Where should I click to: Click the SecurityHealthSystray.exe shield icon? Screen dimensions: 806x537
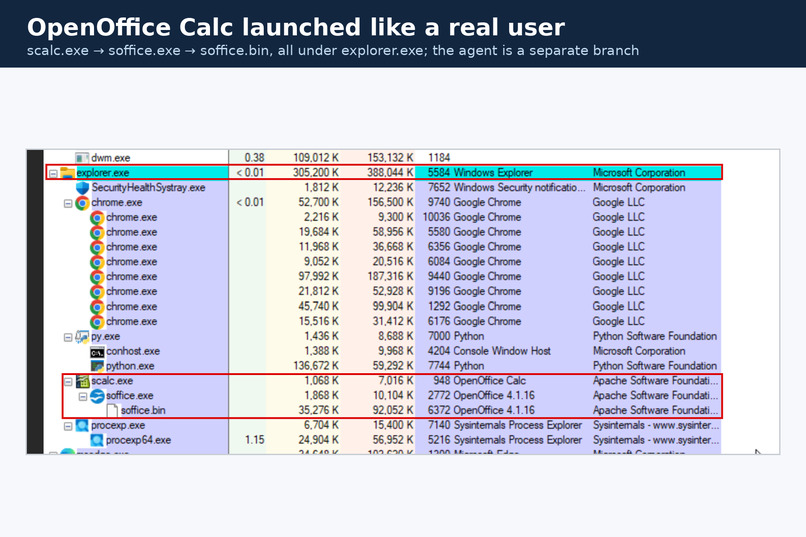point(82,188)
